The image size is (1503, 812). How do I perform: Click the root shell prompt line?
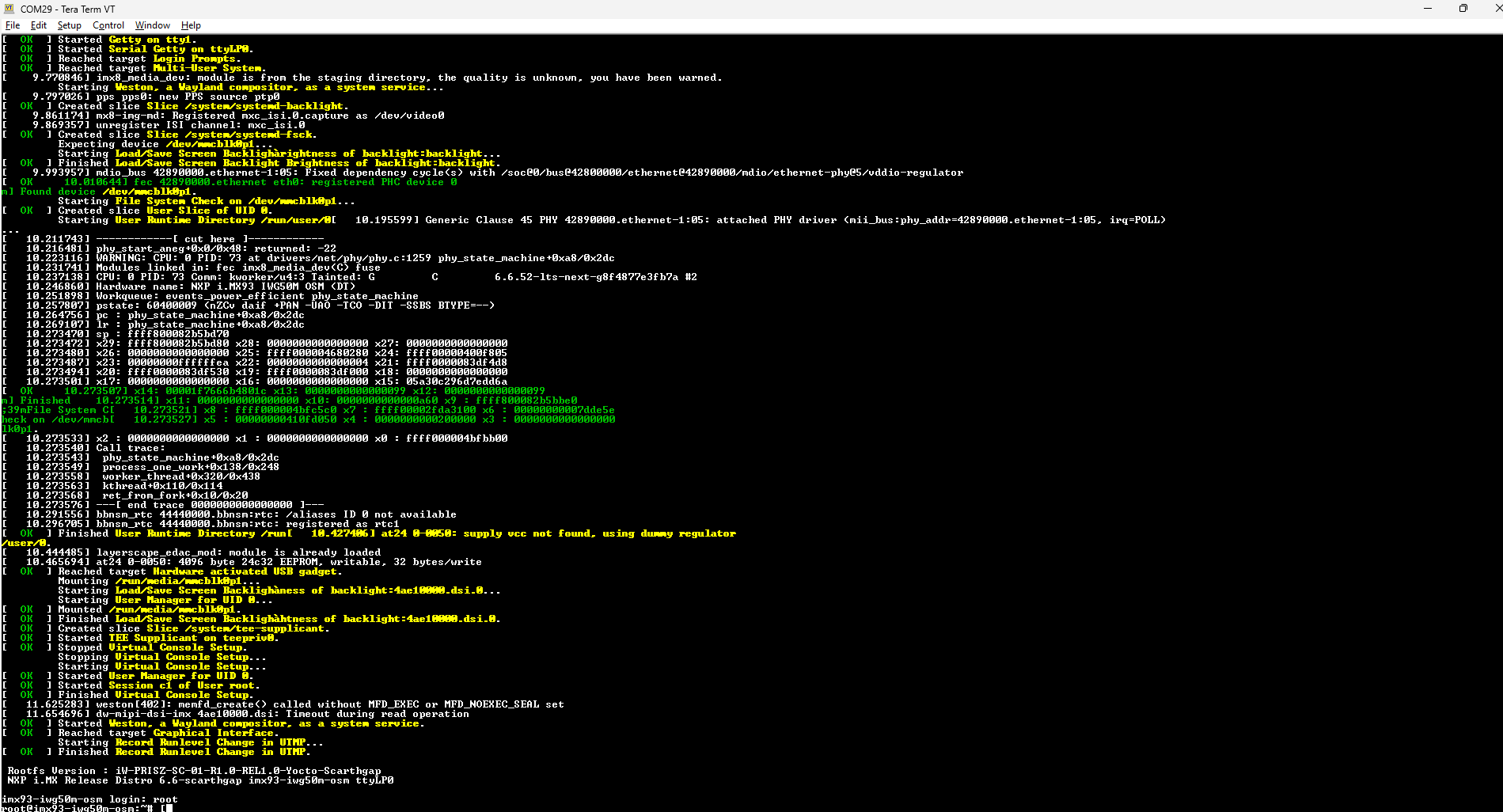coord(86,808)
